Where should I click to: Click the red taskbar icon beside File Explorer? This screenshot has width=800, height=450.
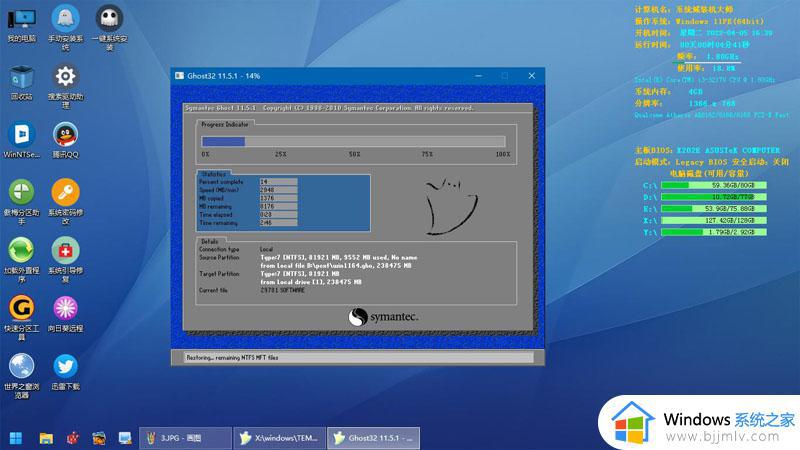coord(73,438)
